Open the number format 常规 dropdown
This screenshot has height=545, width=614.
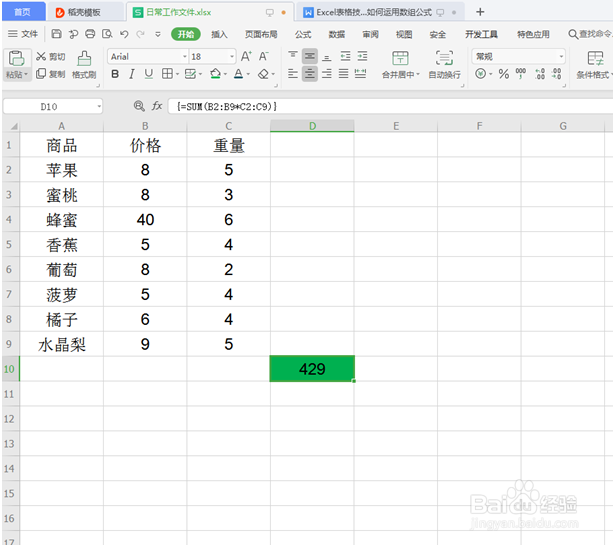coord(562,57)
